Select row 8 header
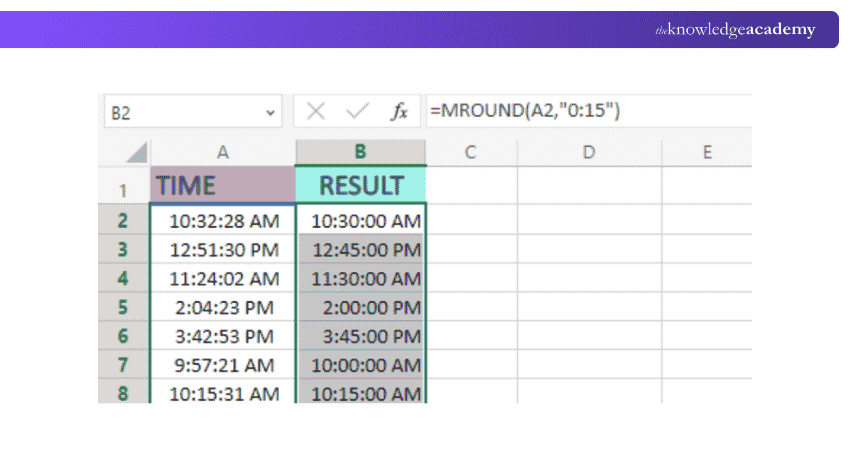The height and width of the screenshot is (450, 850). 124,391
